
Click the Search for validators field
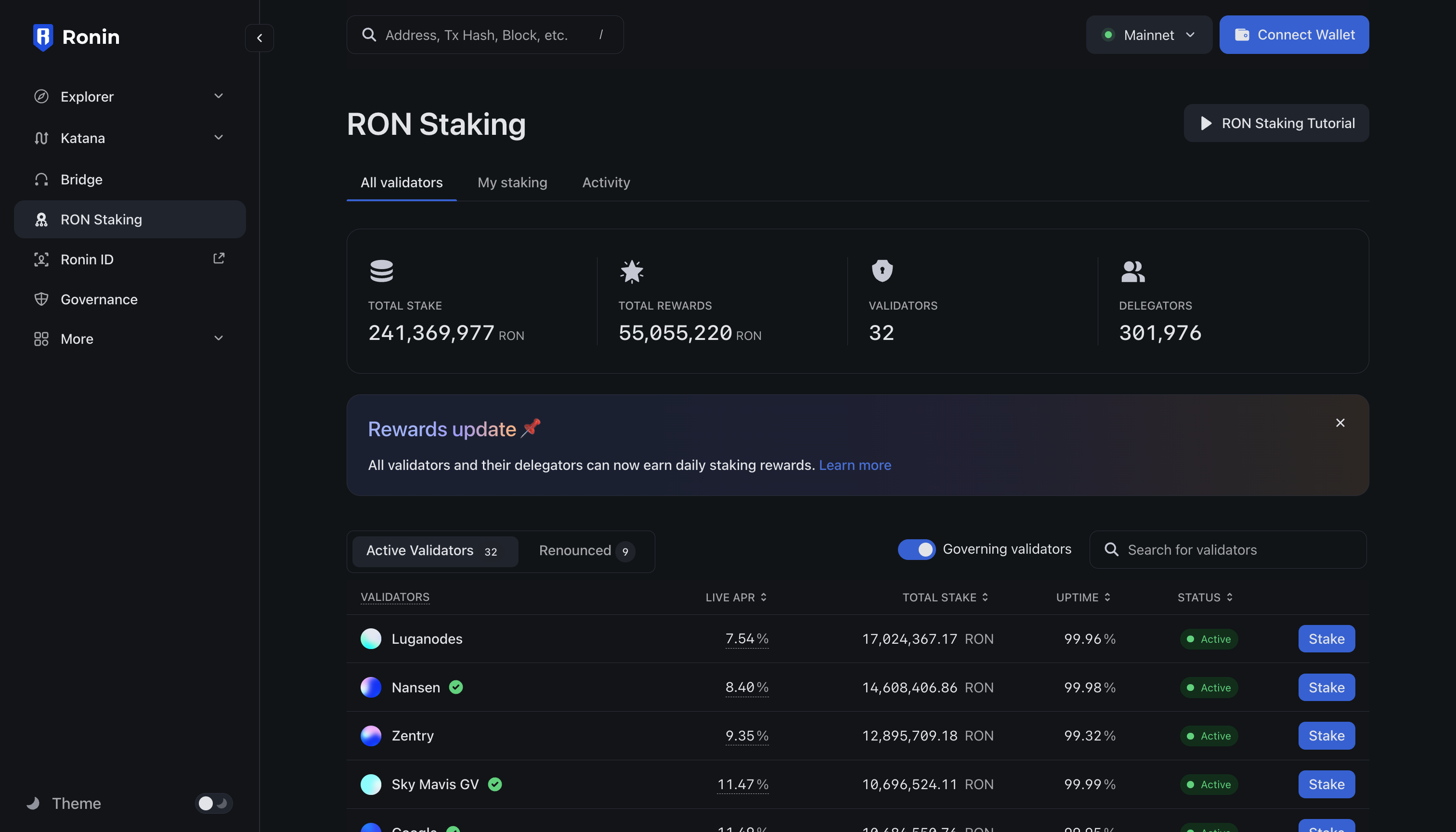click(1228, 549)
